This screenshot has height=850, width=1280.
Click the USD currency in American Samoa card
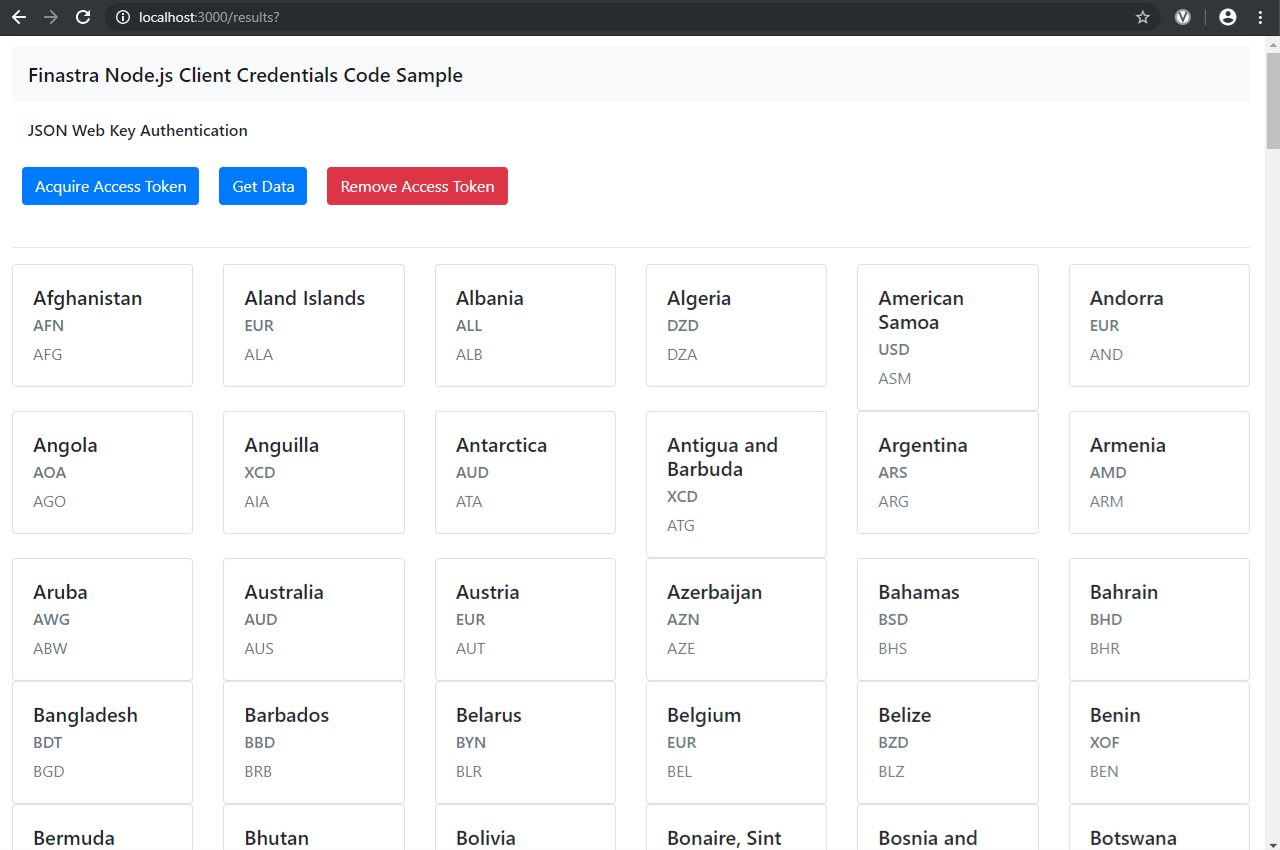point(894,349)
